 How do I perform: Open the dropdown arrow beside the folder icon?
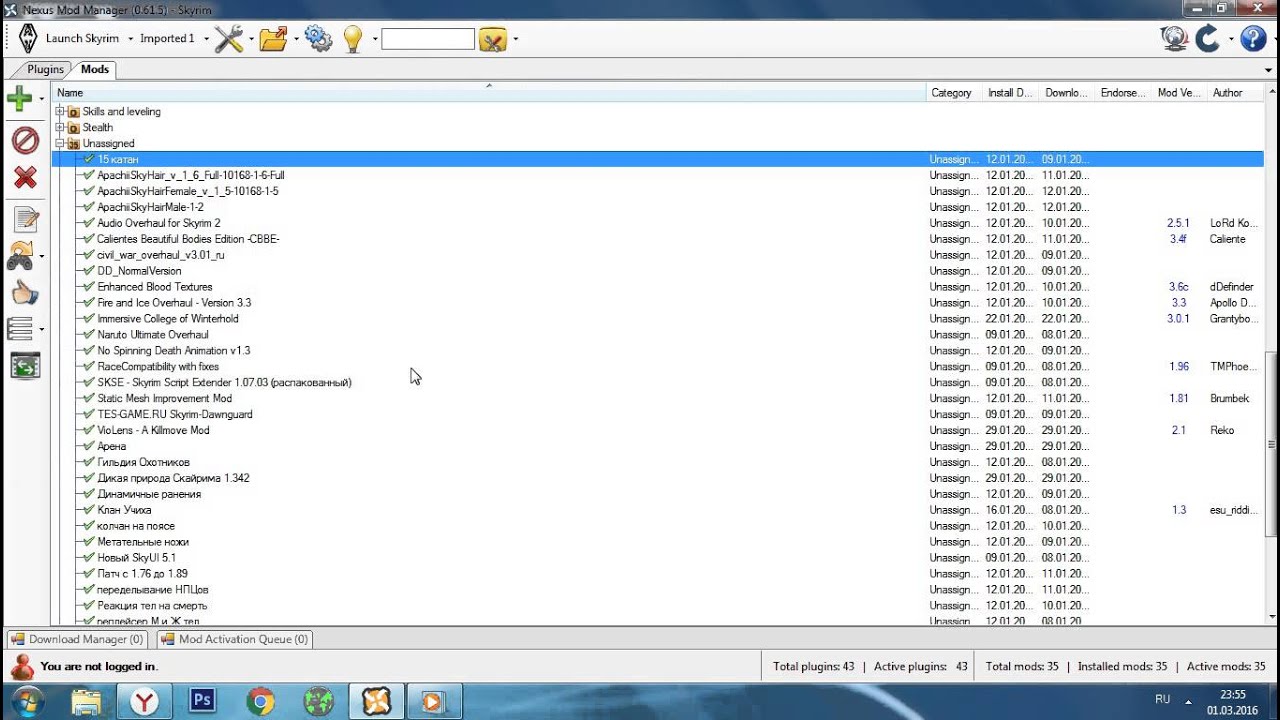pos(296,39)
